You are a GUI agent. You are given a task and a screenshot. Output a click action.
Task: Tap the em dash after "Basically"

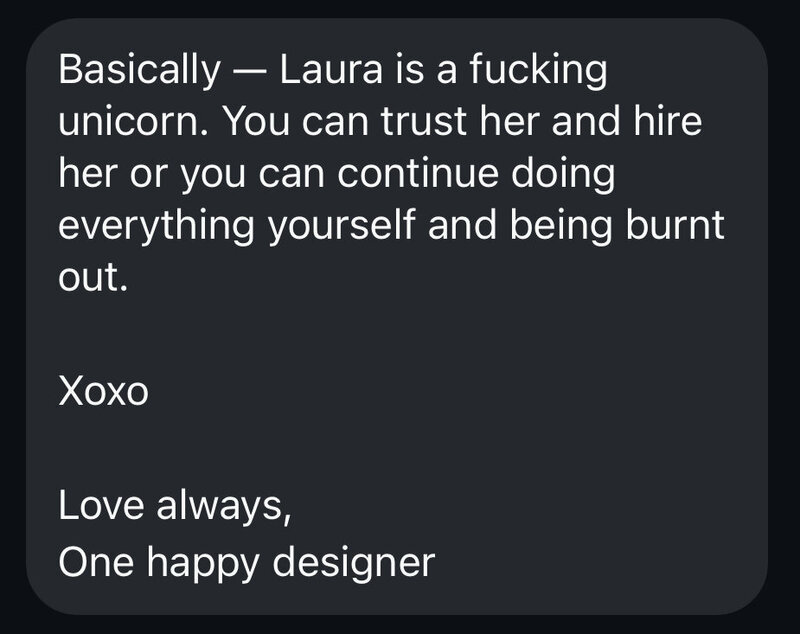pyautogui.click(x=249, y=71)
